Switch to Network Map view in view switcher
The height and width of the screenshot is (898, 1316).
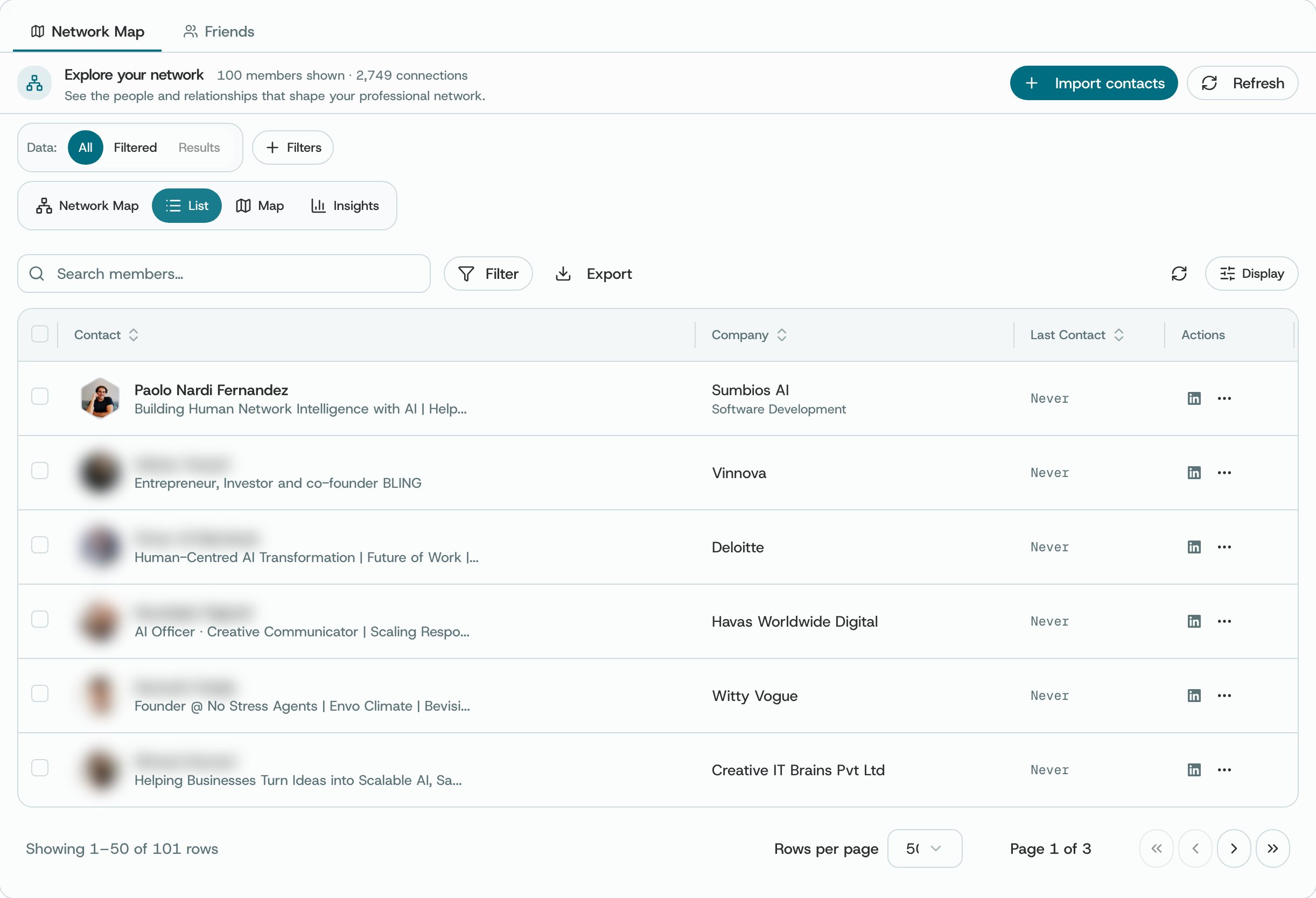pos(87,206)
